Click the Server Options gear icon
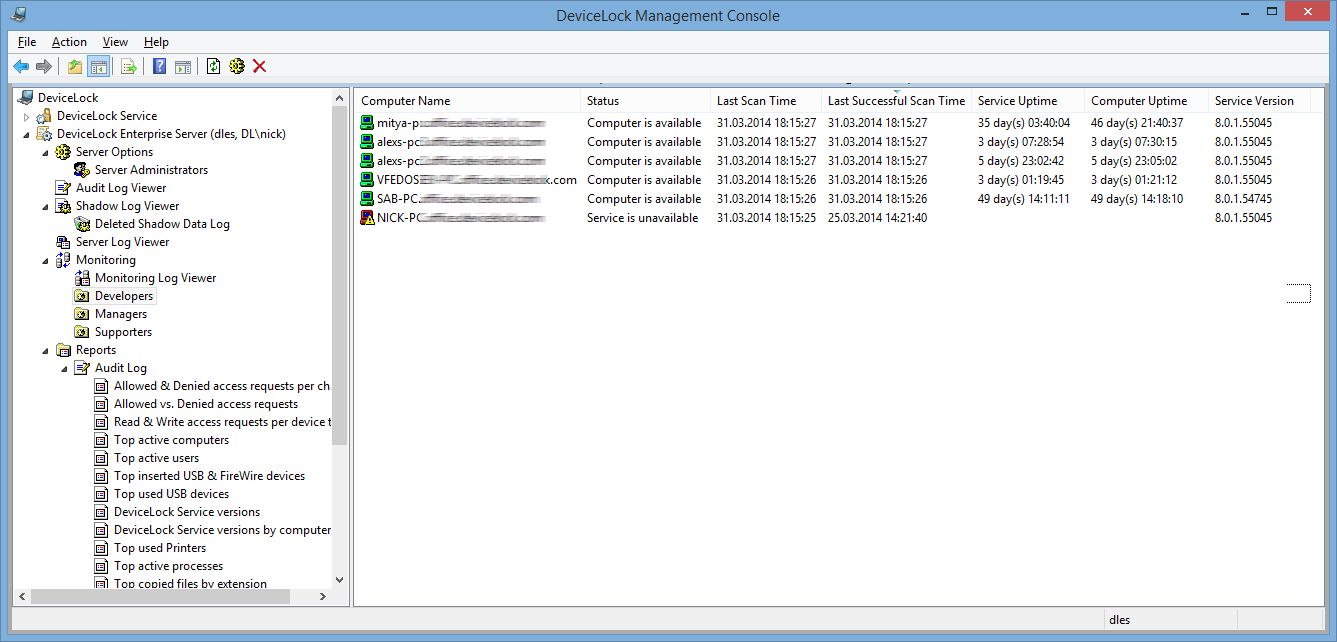The width and height of the screenshot is (1337, 642). (x=63, y=152)
